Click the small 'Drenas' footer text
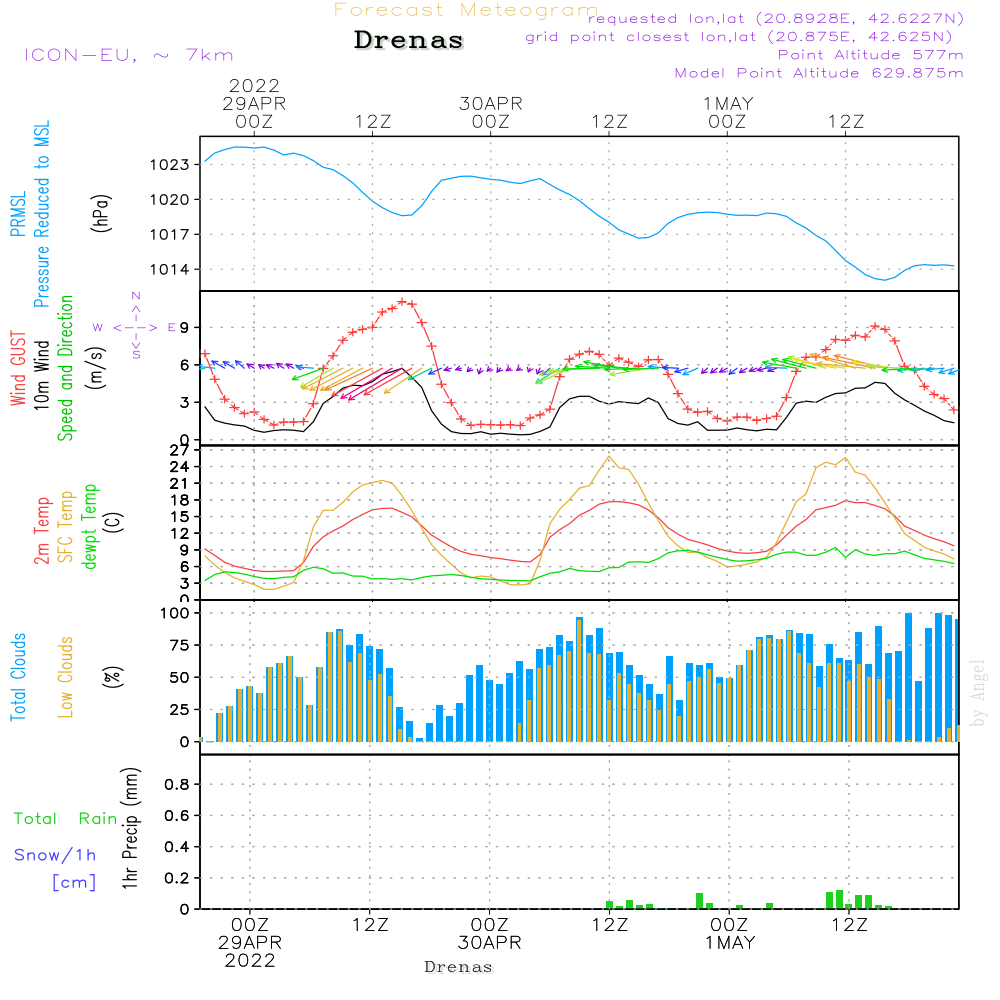The height and width of the screenshot is (1000, 1000). pos(458,967)
